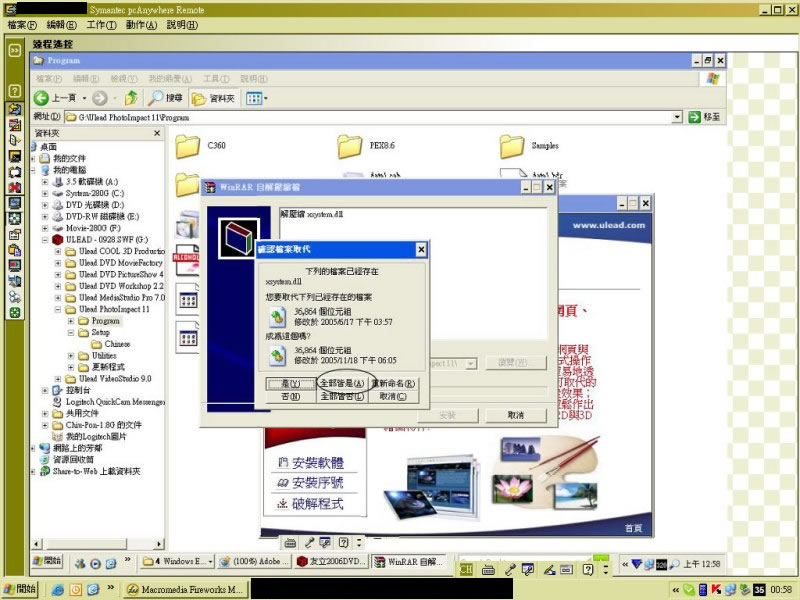This screenshot has width=800, height=600.
Task: Select 我的文件 in the folder tree
Action: [x=69, y=158]
